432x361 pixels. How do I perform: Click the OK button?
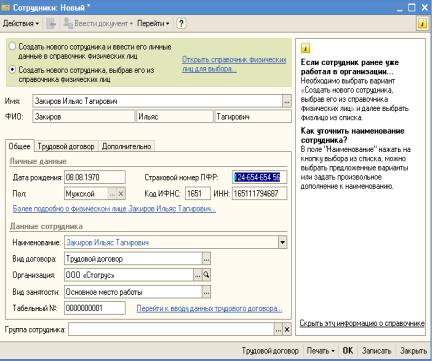(348, 351)
